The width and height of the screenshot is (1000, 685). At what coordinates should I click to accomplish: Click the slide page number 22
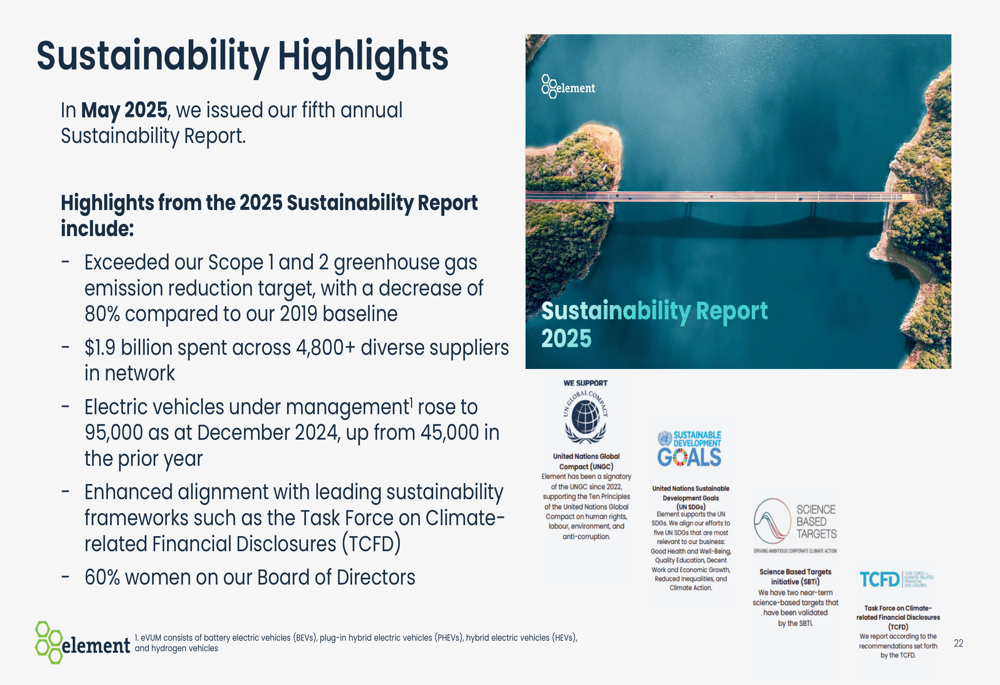959,643
